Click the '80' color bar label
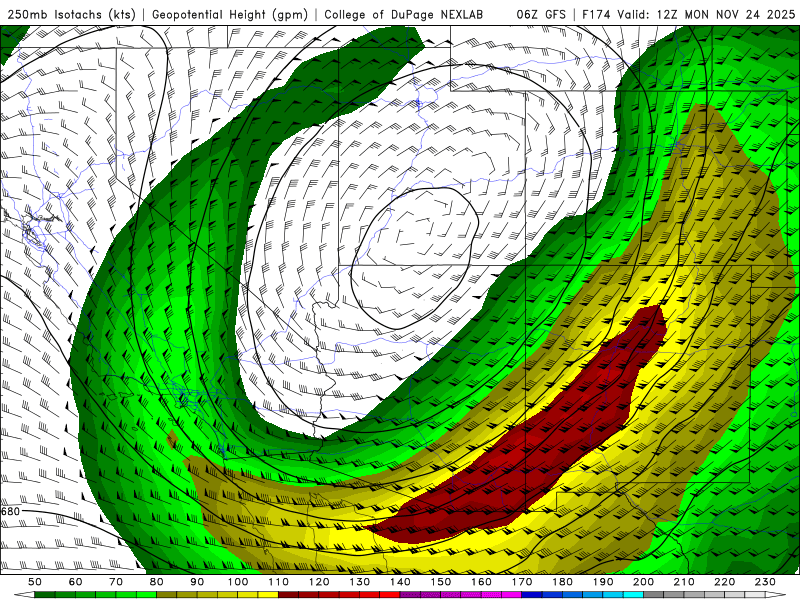The height and width of the screenshot is (600, 800). click(x=157, y=582)
